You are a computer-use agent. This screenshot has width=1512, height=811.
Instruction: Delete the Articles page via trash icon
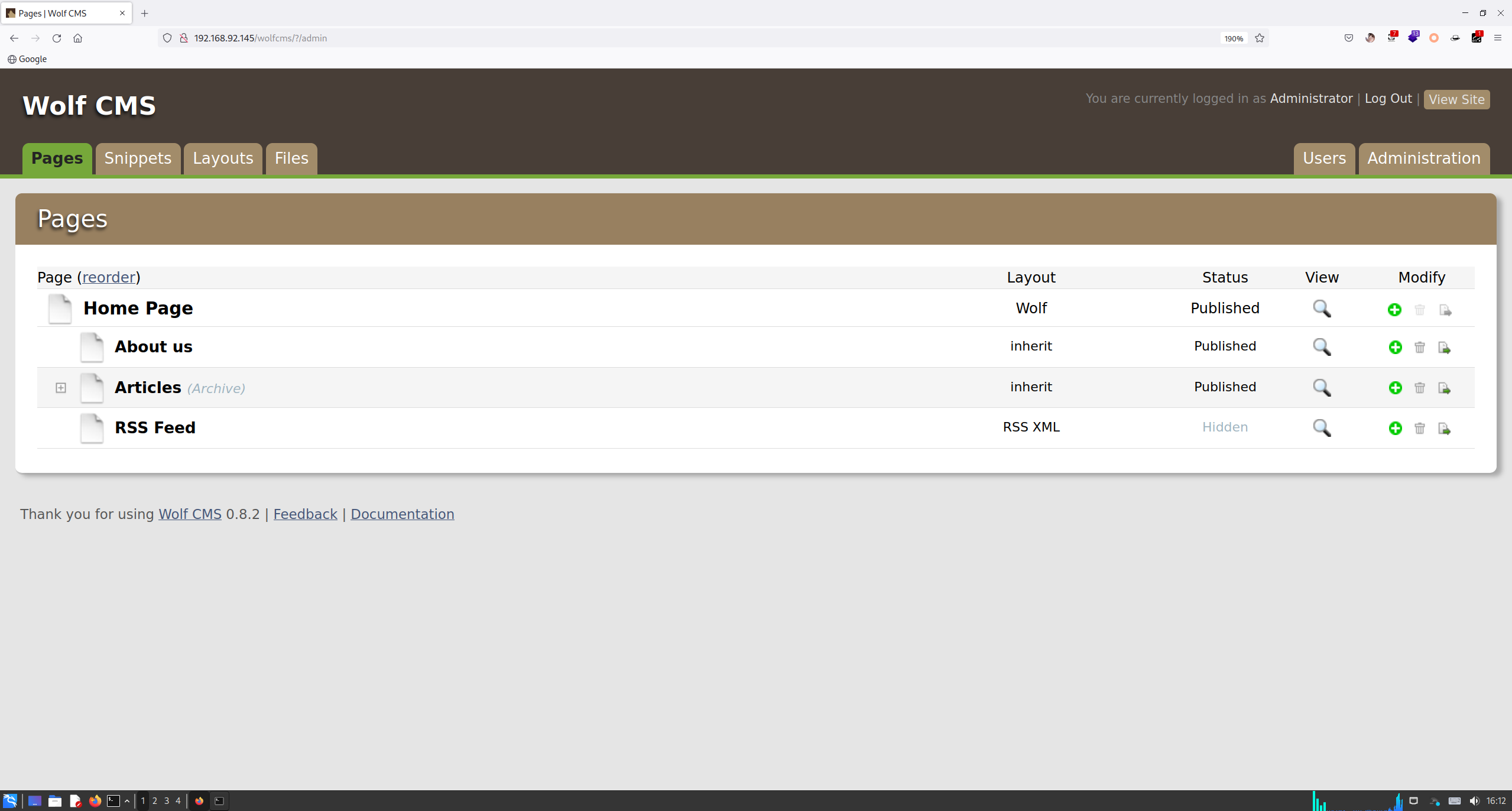(1420, 388)
